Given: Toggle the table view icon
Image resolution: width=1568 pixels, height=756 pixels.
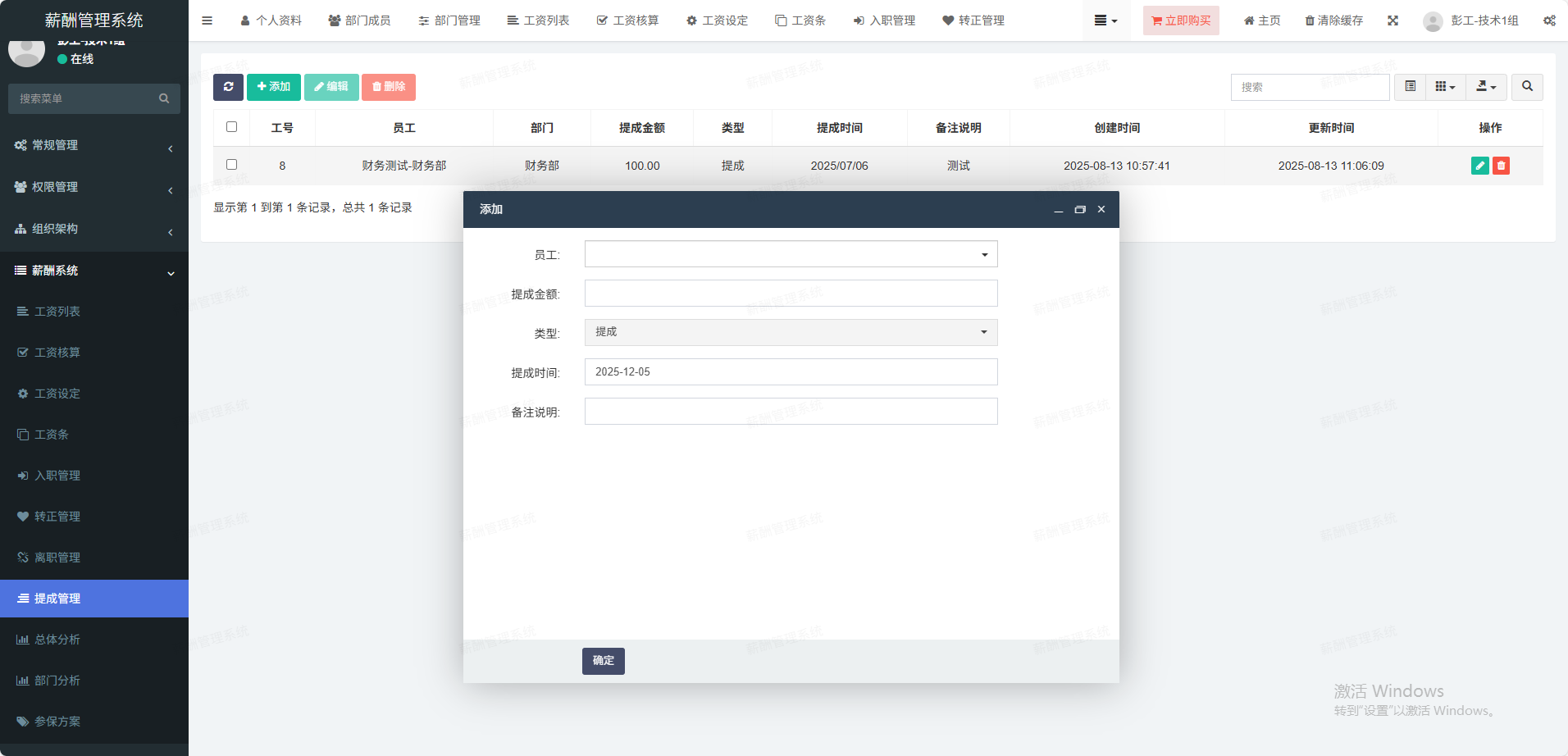Looking at the screenshot, I should point(1410,87).
